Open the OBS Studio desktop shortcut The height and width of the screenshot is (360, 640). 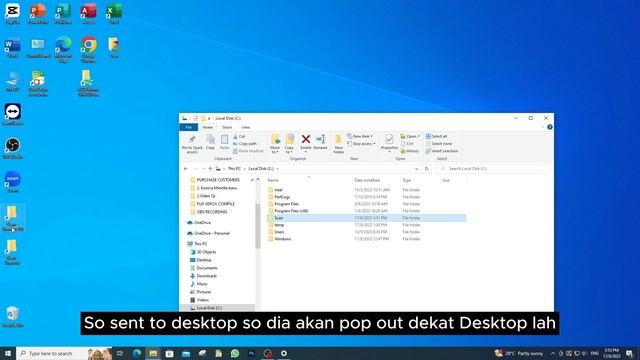click(13, 148)
